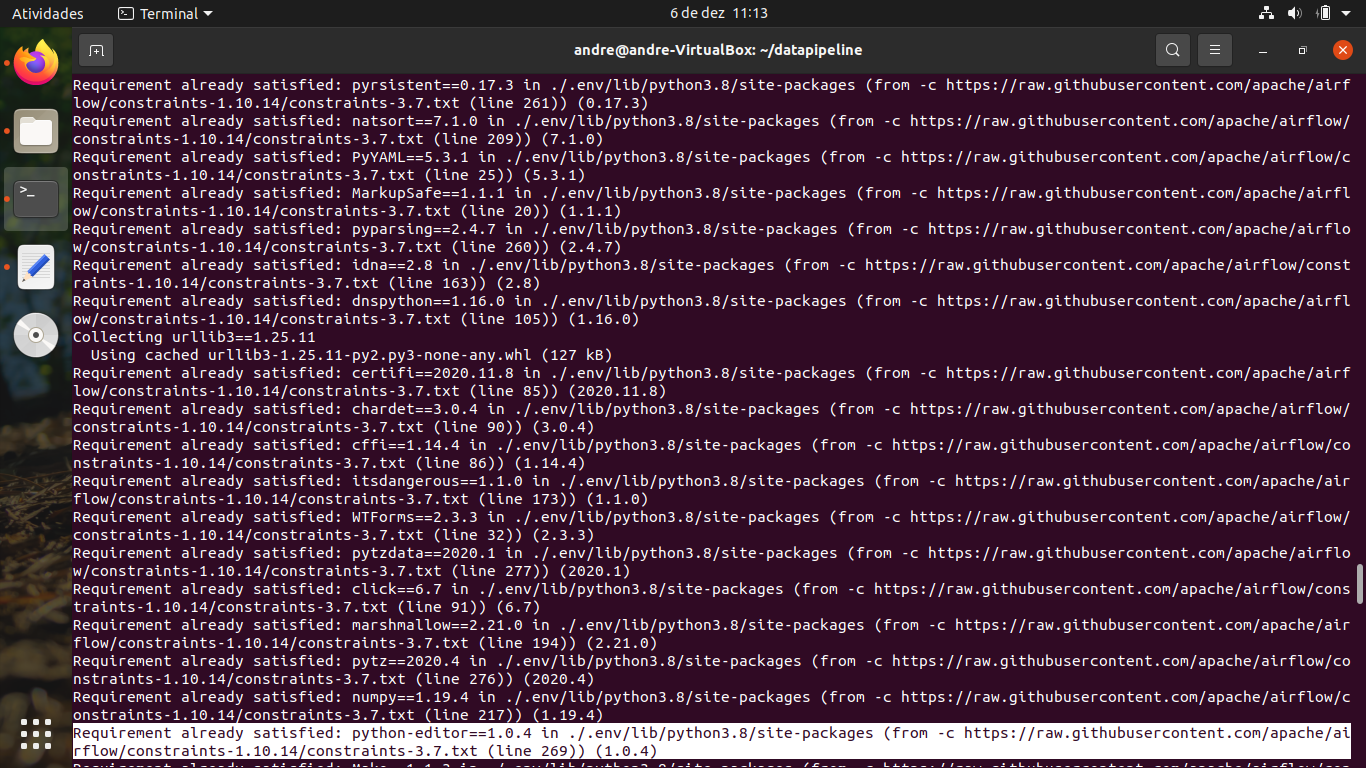The image size is (1366, 768).
Task: Click the network status icon
Action: click(1266, 13)
